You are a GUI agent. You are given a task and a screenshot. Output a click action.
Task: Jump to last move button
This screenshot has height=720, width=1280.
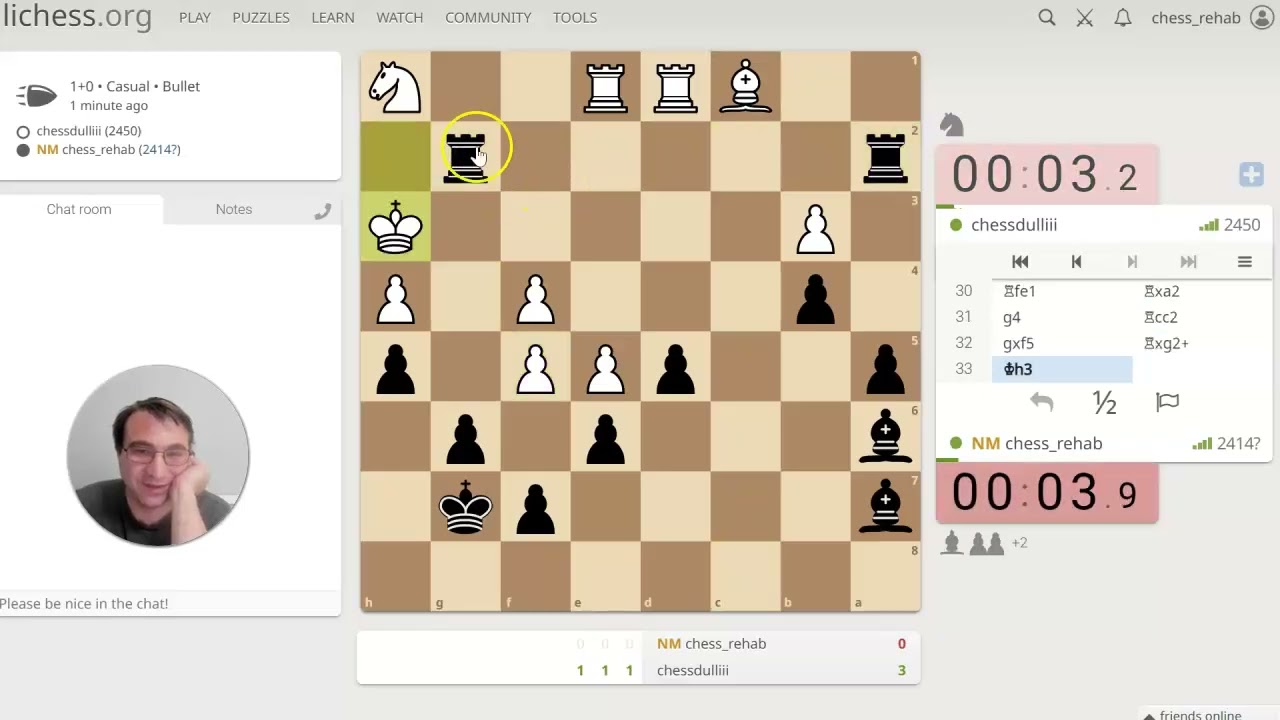pyautogui.click(x=1188, y=262)
